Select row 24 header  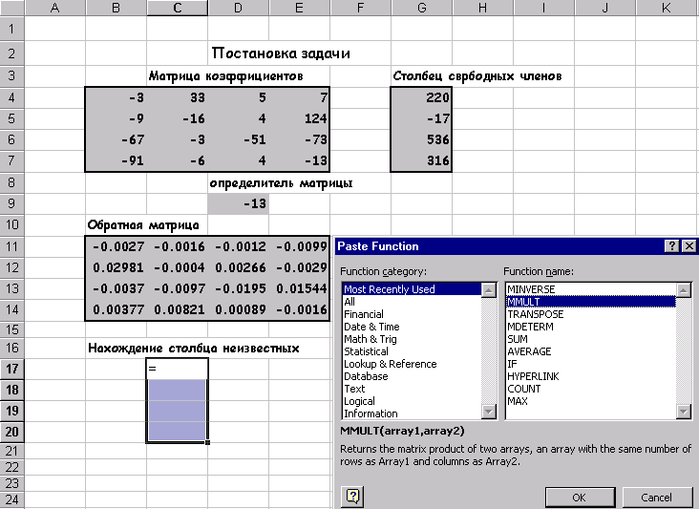click(x=12, y=500)
